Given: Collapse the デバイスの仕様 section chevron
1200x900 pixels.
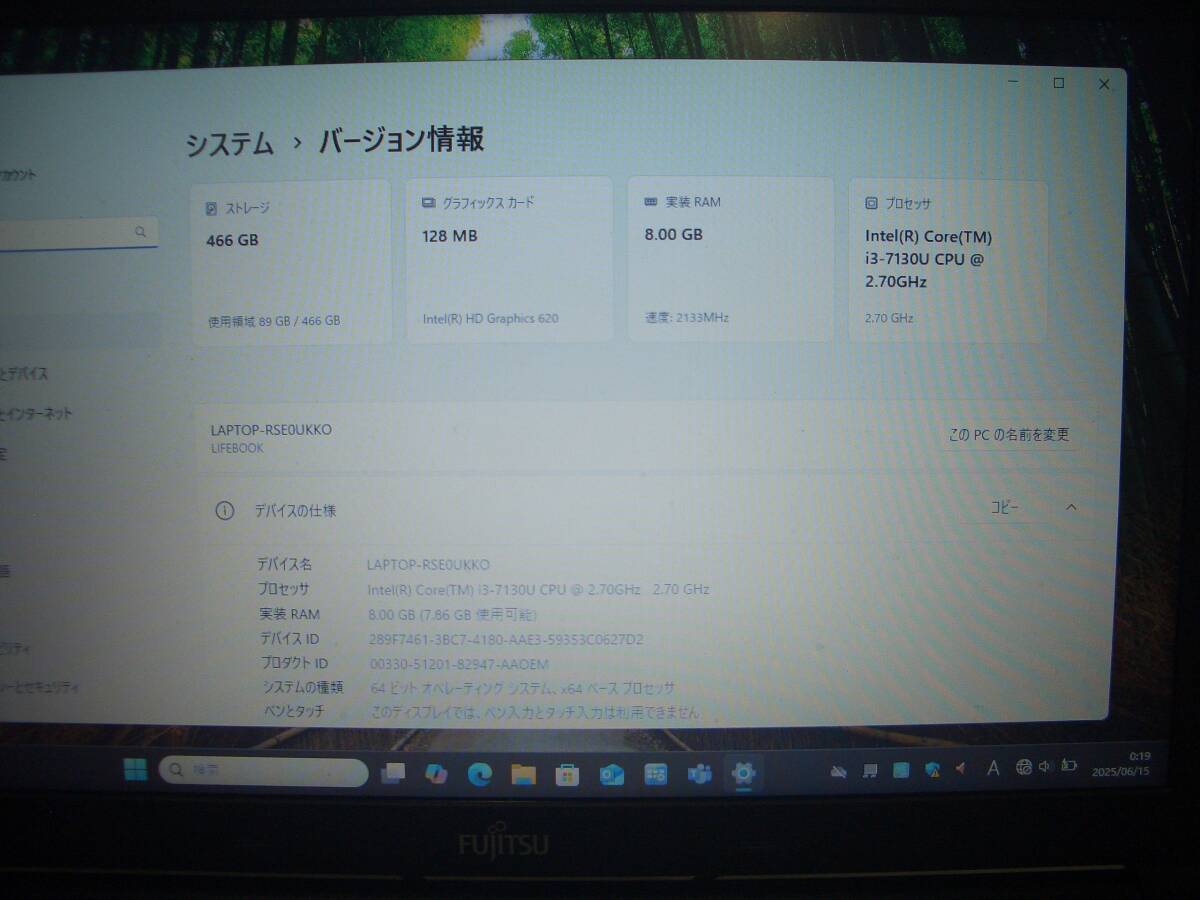Looking at the screenshot, I should tap(1071, 507).
